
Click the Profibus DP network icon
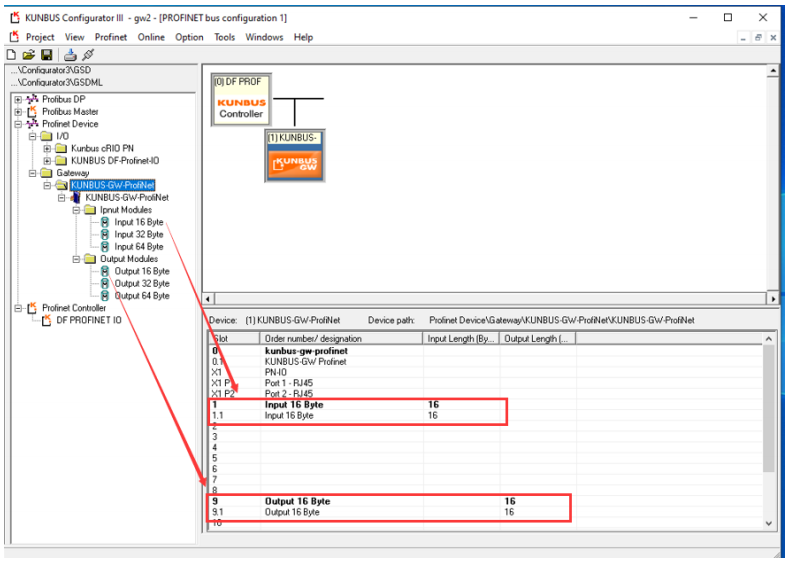coord(32,99)
